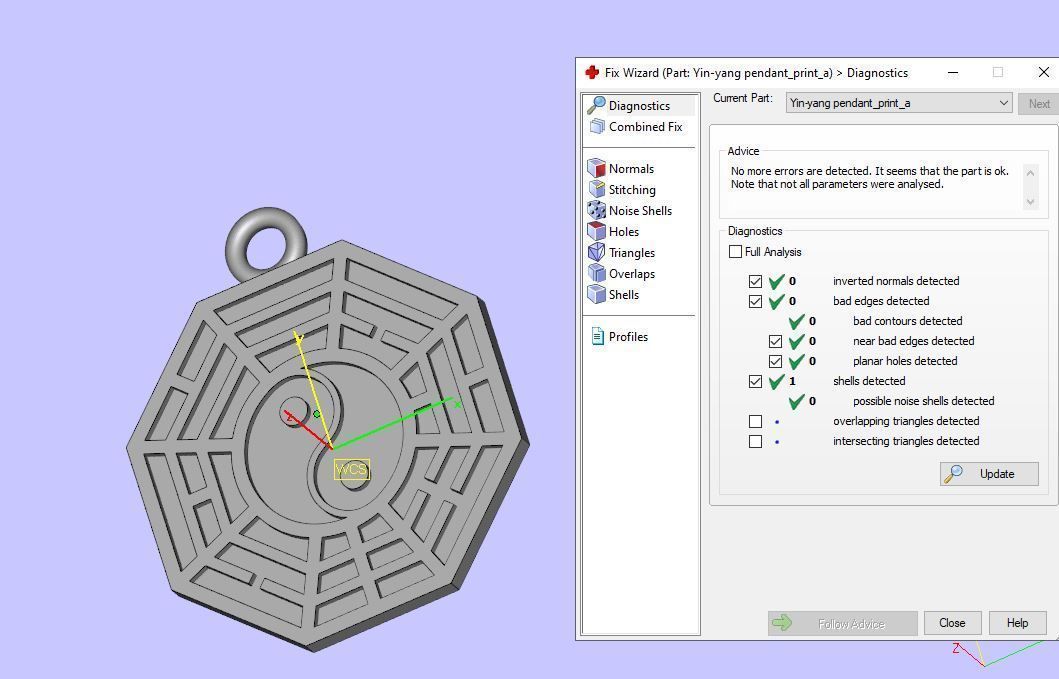Viewport: 1059px width, 679px height.
Task: Uncheck bad edges detection checkbox
Action: [x=755, y=301]
